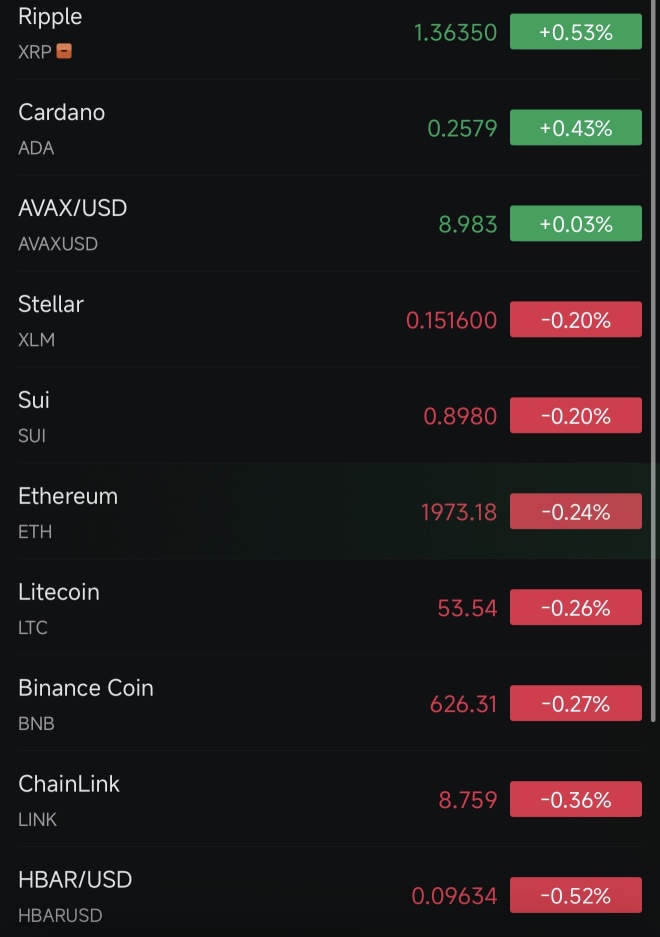Image resolution: width=660 pixels, height=937 pixels.
Task: Open the Litecoin LTC listing
Action: [x=330, y=608]
